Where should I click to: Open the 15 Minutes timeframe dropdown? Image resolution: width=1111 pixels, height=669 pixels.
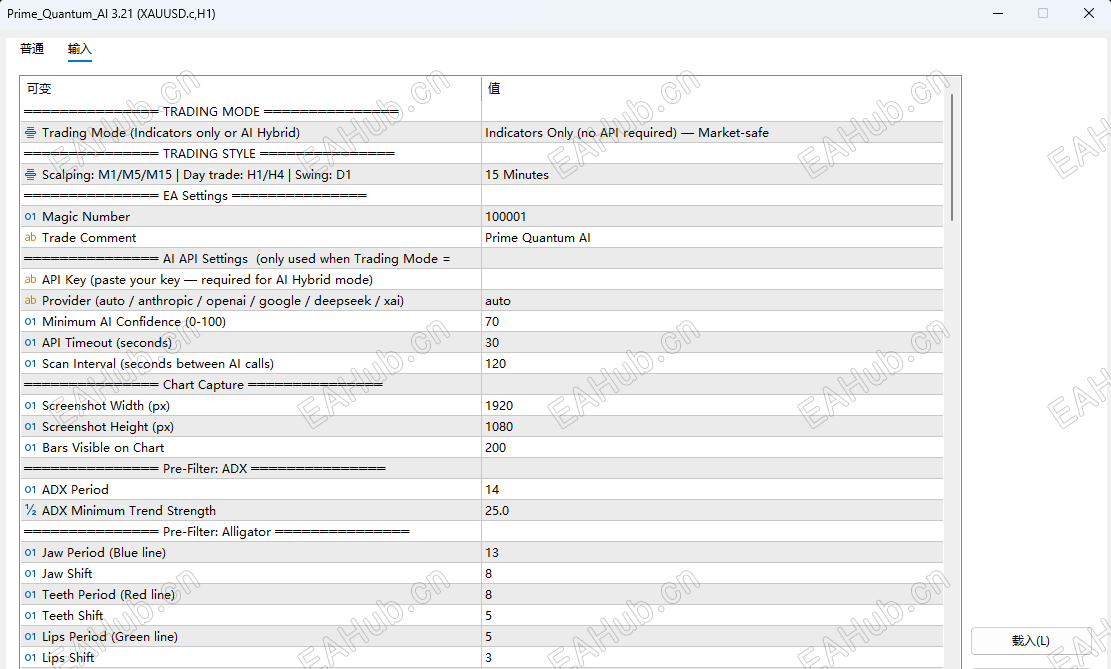(x=712, y=174)
